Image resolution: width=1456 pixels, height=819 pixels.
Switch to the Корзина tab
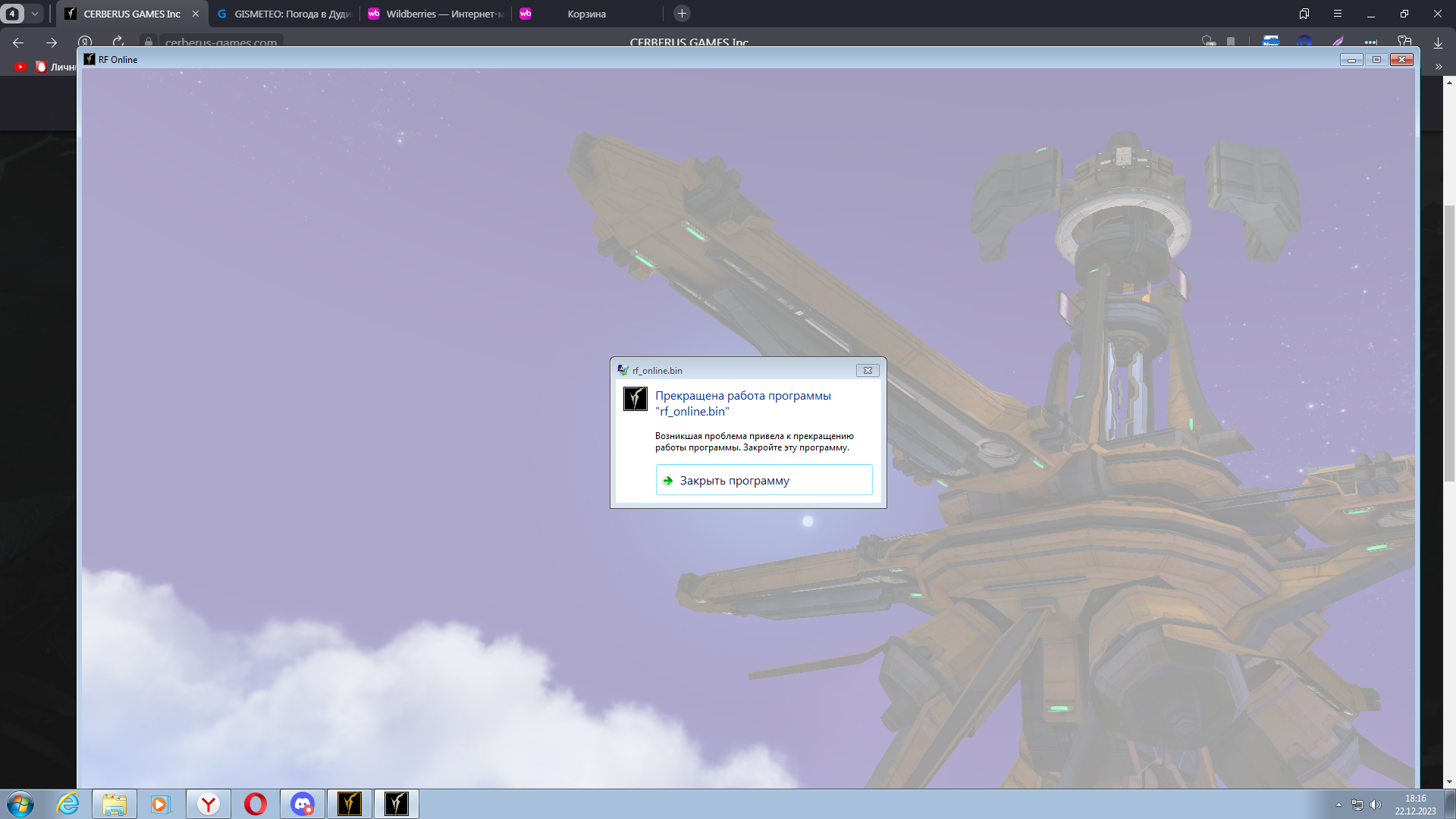(587, 14)
